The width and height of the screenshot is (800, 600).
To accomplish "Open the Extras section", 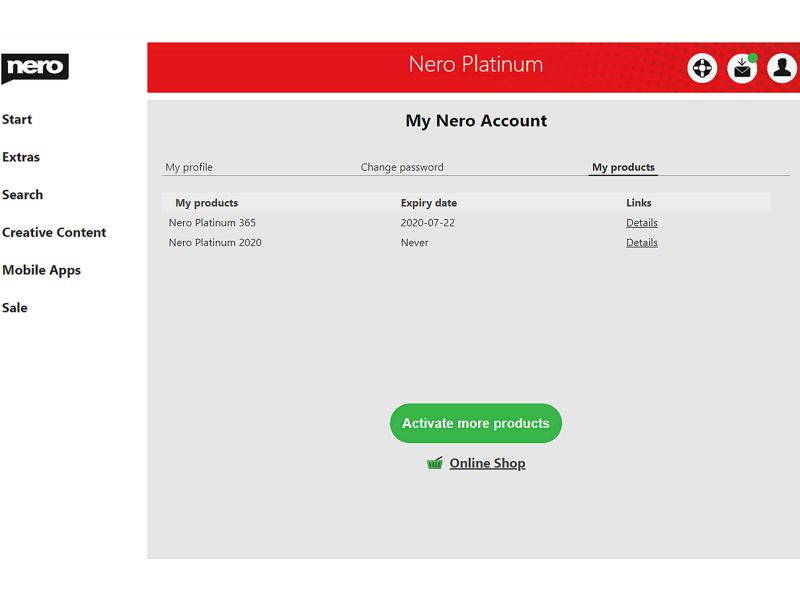I will click(22, 157).
